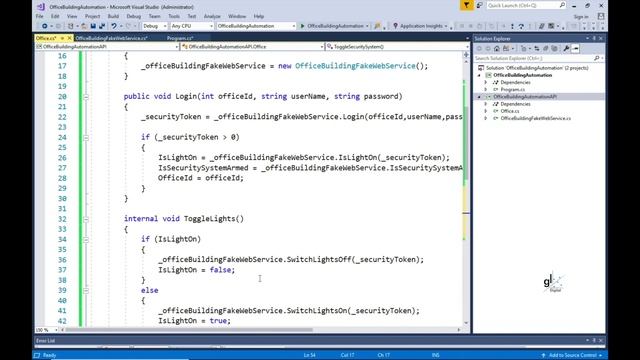
Task: Toggle auto-hide pin of Solution Explorer panel
Action: [594, 38]
